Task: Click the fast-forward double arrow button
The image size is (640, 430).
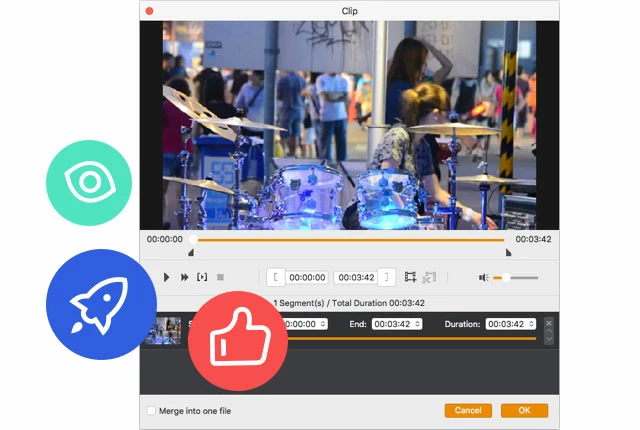Action: [x=184, y=277]
